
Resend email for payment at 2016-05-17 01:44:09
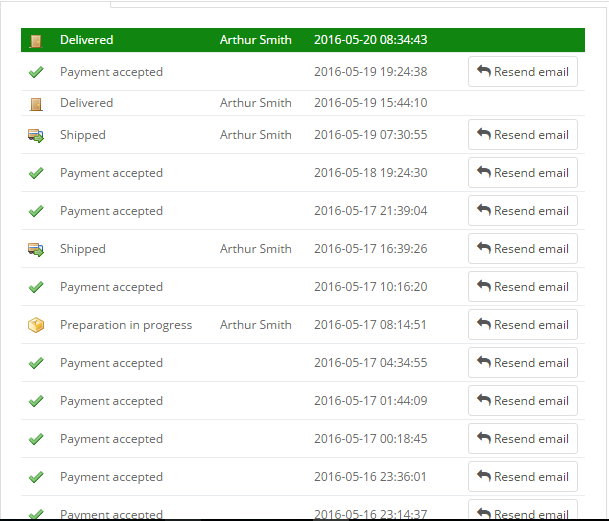point(523,401)
